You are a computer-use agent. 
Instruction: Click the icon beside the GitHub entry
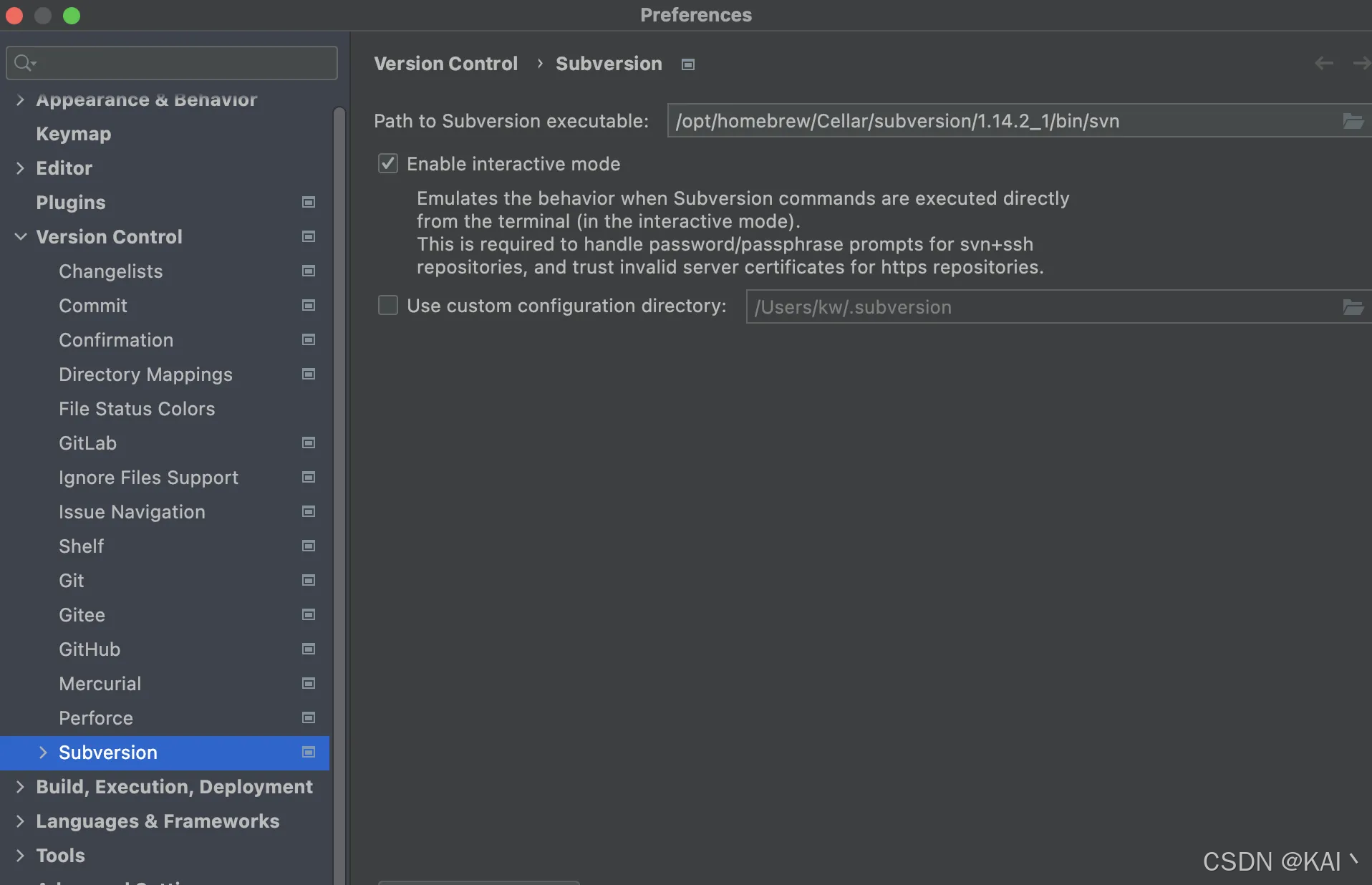[x=308, y=649]
